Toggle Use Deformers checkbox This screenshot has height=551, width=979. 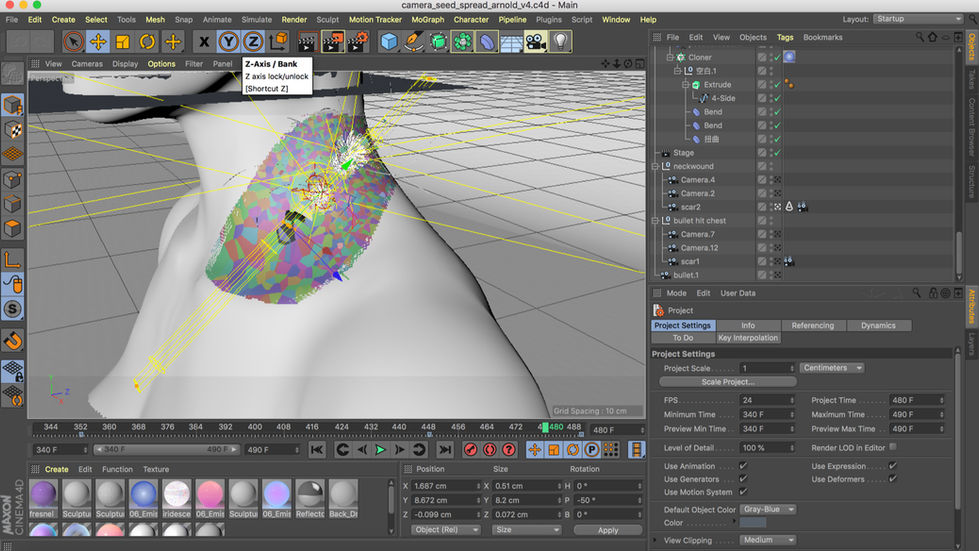[893, 479]
